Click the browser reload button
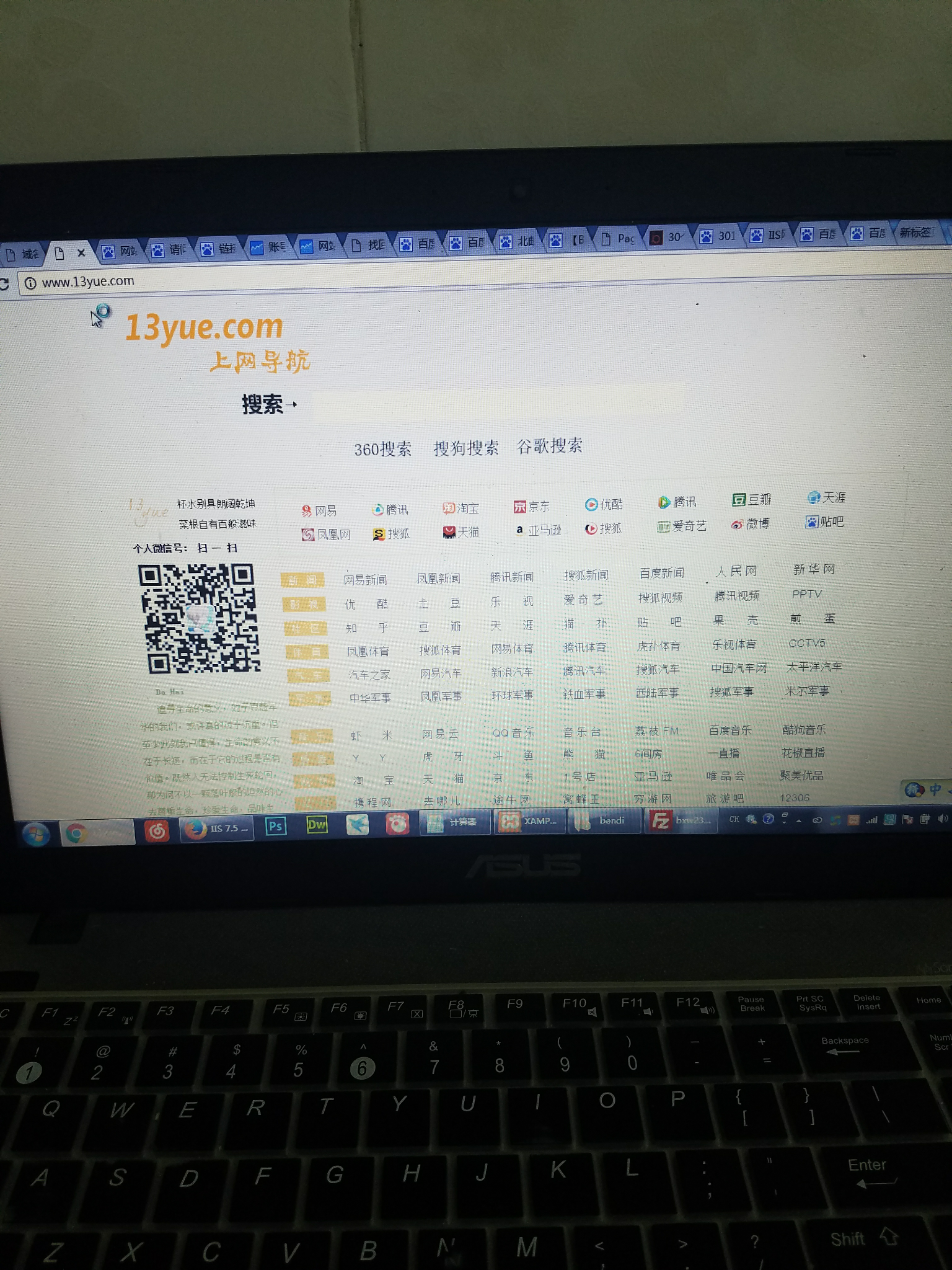 [4, 284]
